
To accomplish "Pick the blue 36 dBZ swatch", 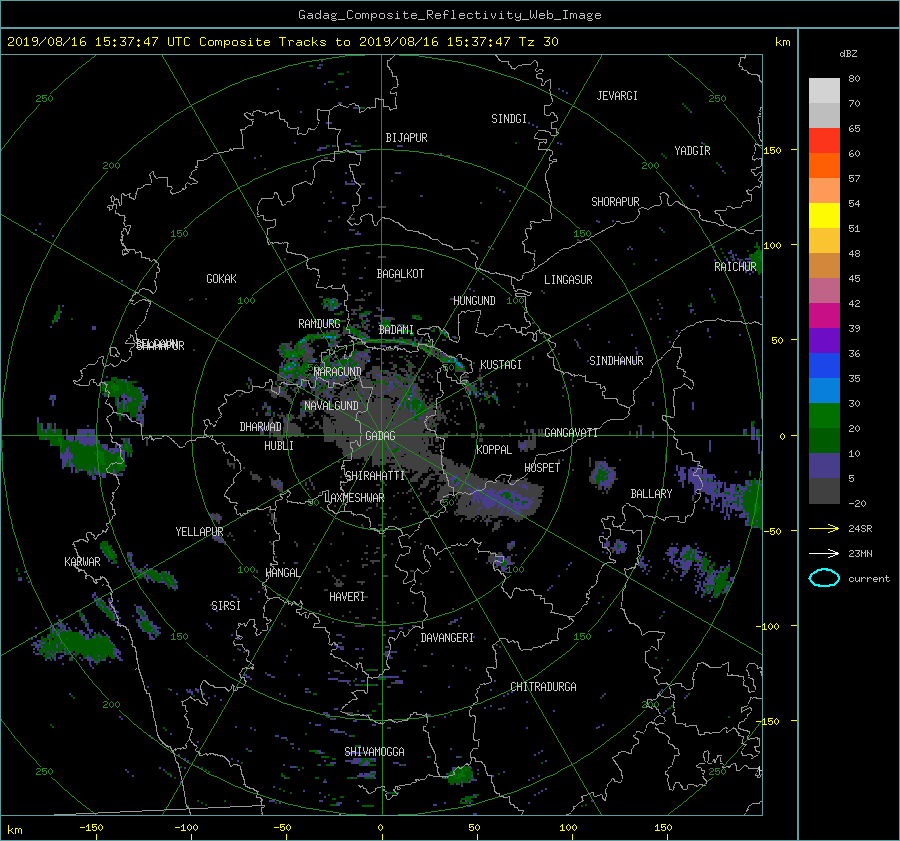I will click(x=824, y=365).
